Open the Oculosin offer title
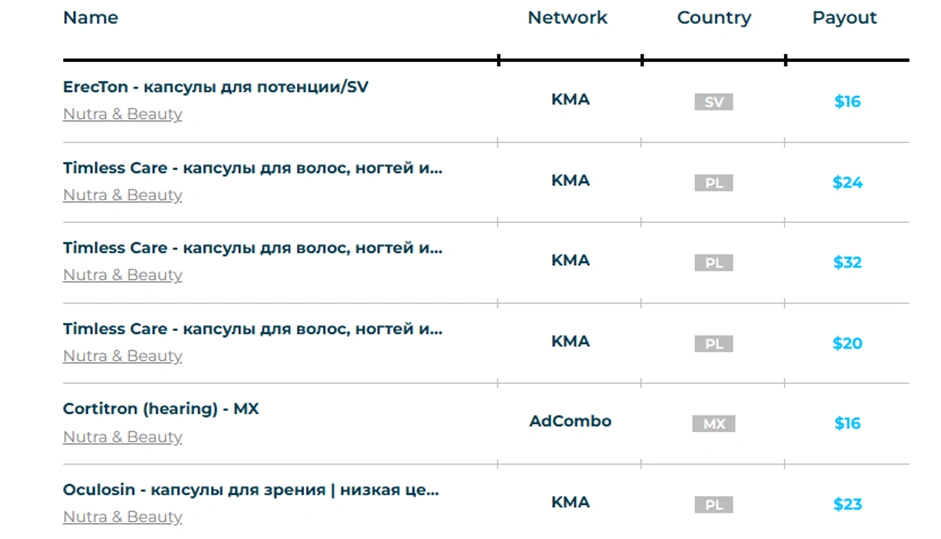Screen dimensions: 941x539 click(250, 490)
